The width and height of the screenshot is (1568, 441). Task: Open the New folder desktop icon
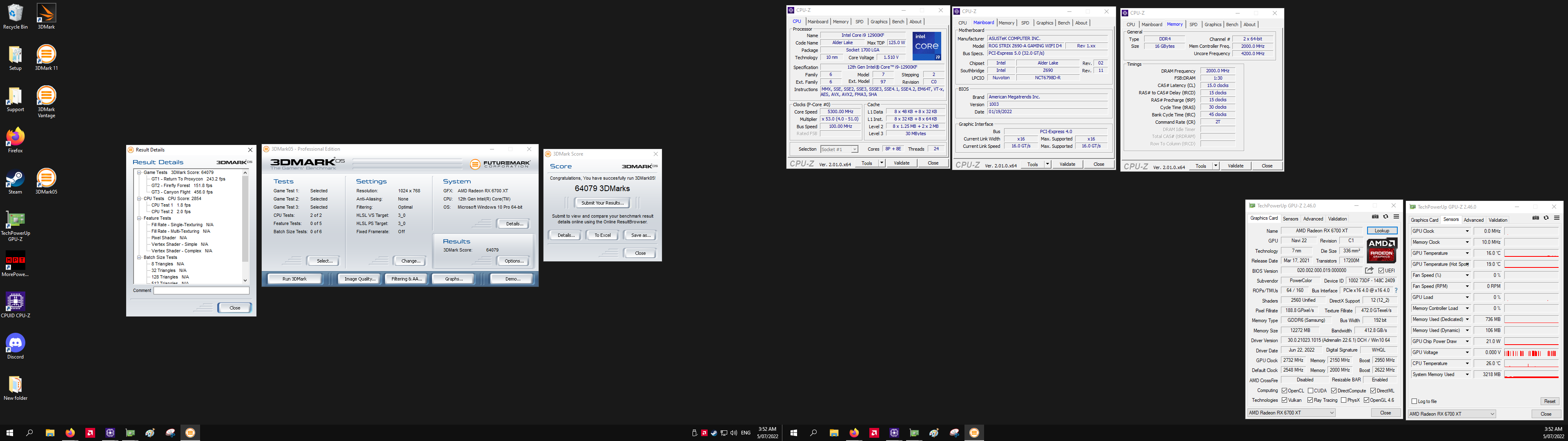pyautogui.click(x=15, y=389)
